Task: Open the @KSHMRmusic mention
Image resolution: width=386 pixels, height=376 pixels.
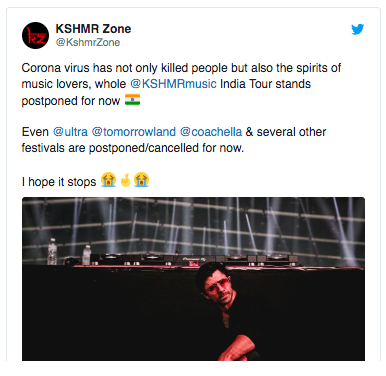Action: 173,84
